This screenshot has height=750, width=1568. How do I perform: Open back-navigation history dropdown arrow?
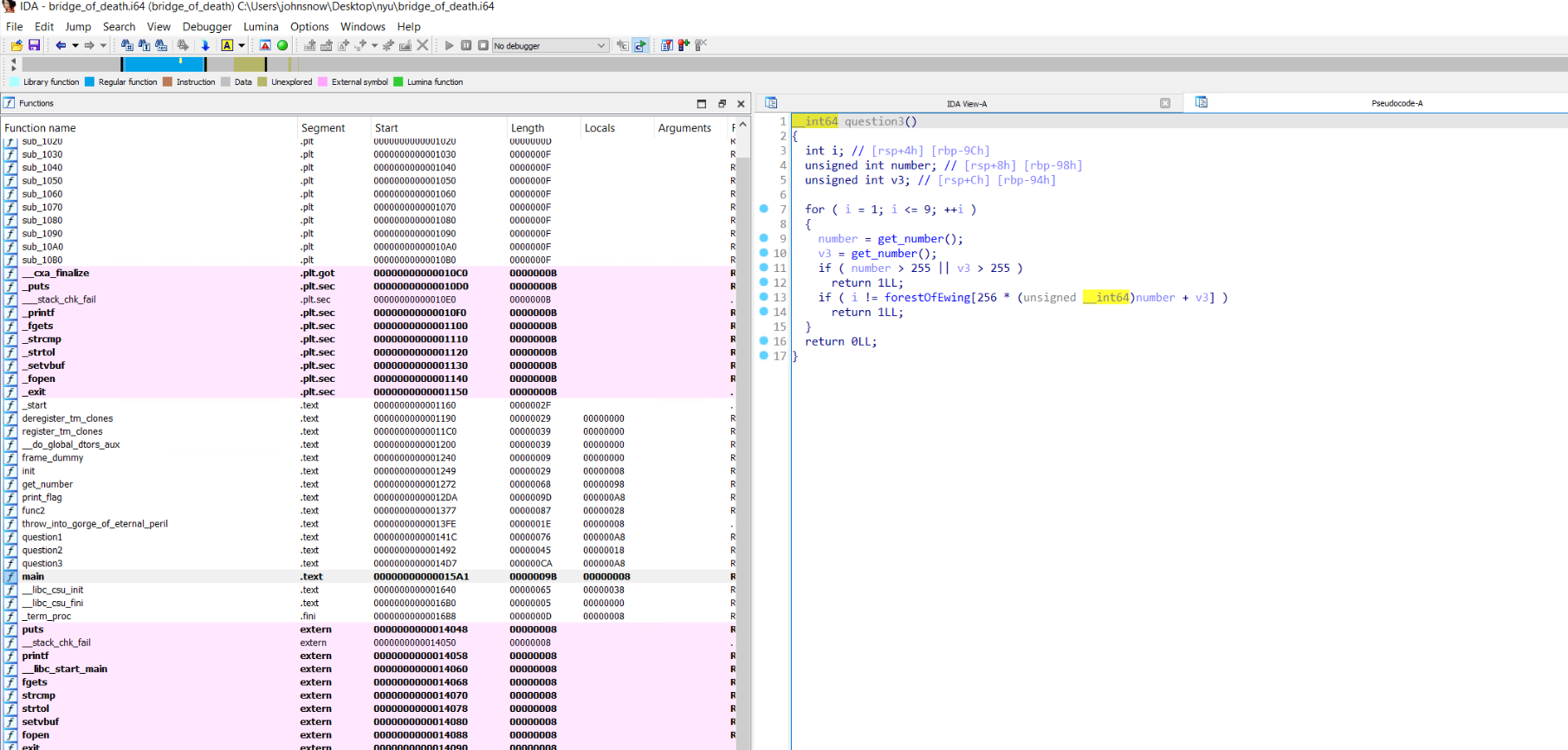pyautogui.click(x=75, y=45)
